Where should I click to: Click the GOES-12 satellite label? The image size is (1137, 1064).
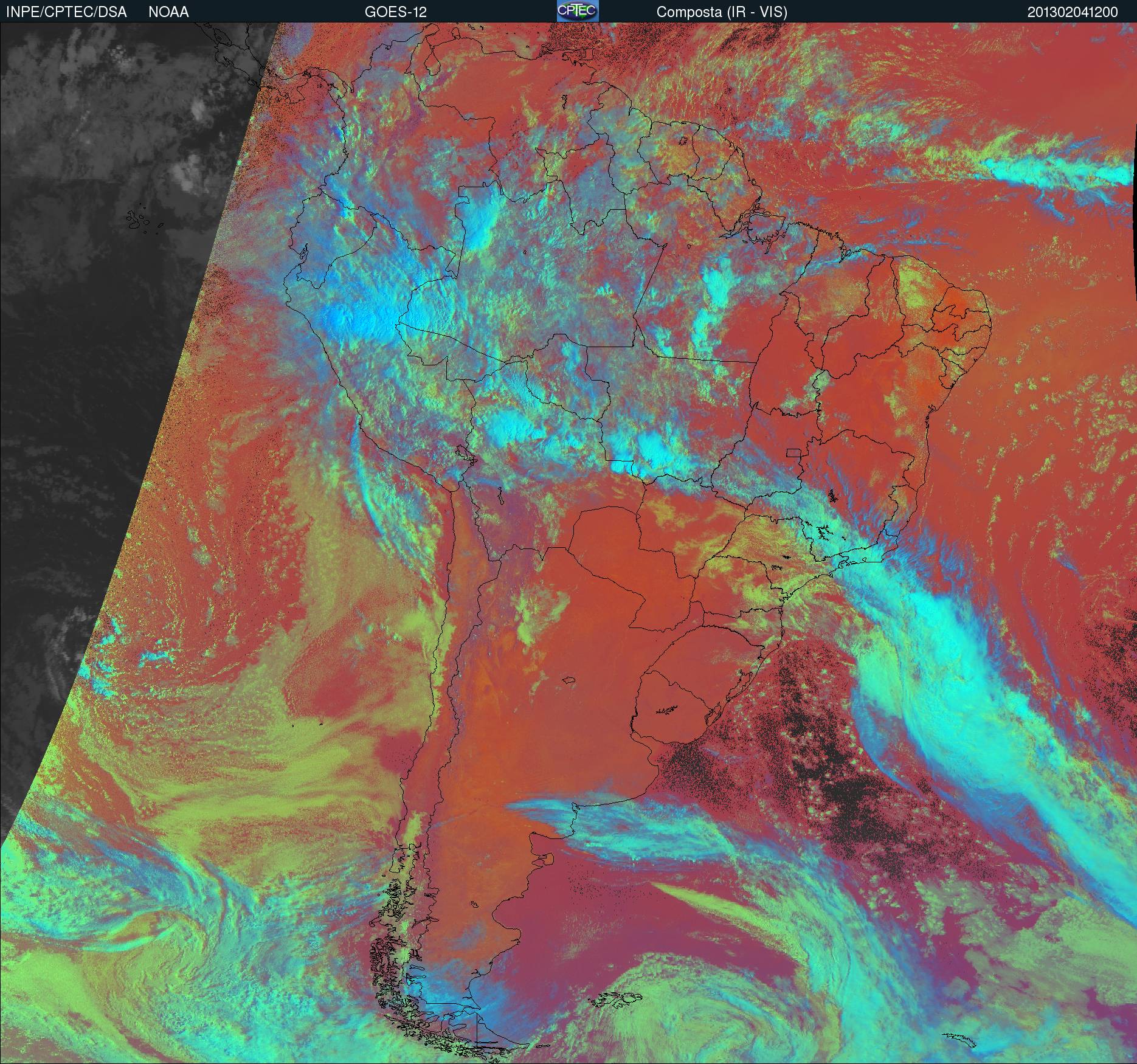pos(395,12)
